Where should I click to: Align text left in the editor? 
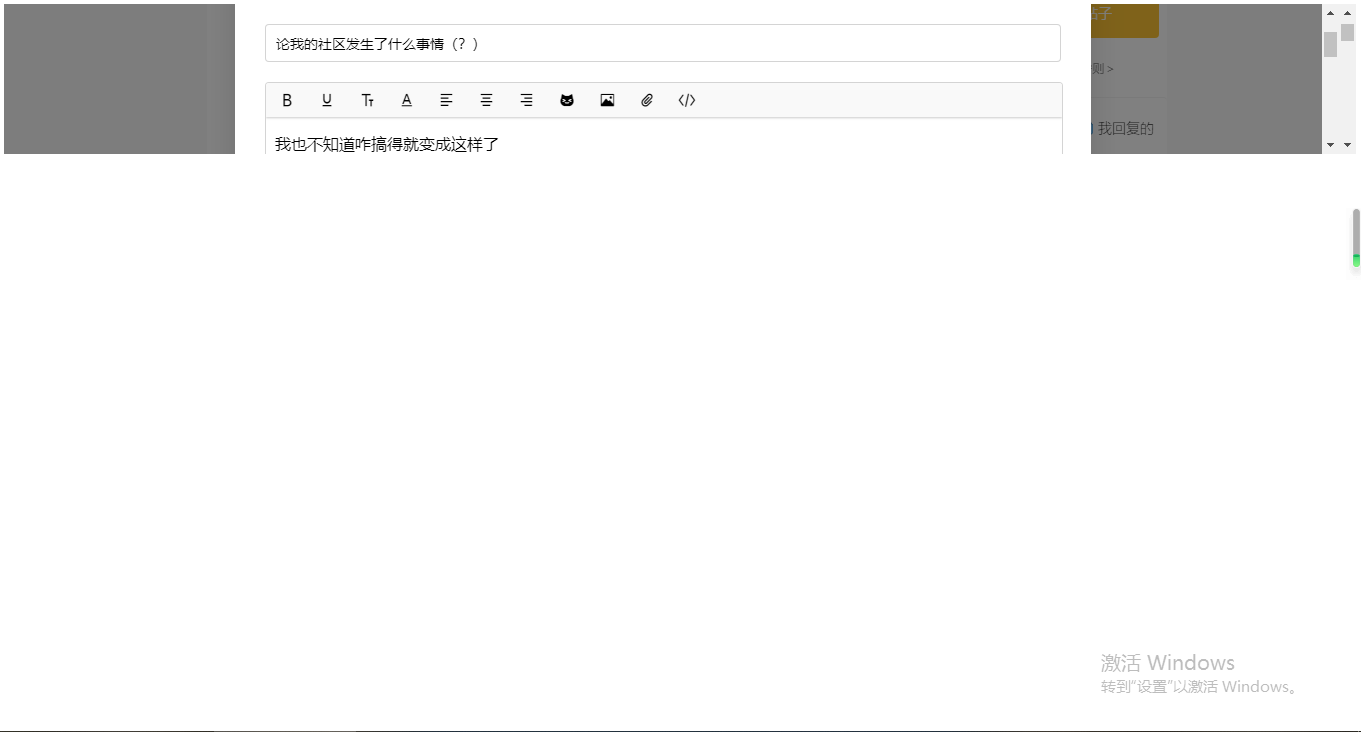pos(447,100)
